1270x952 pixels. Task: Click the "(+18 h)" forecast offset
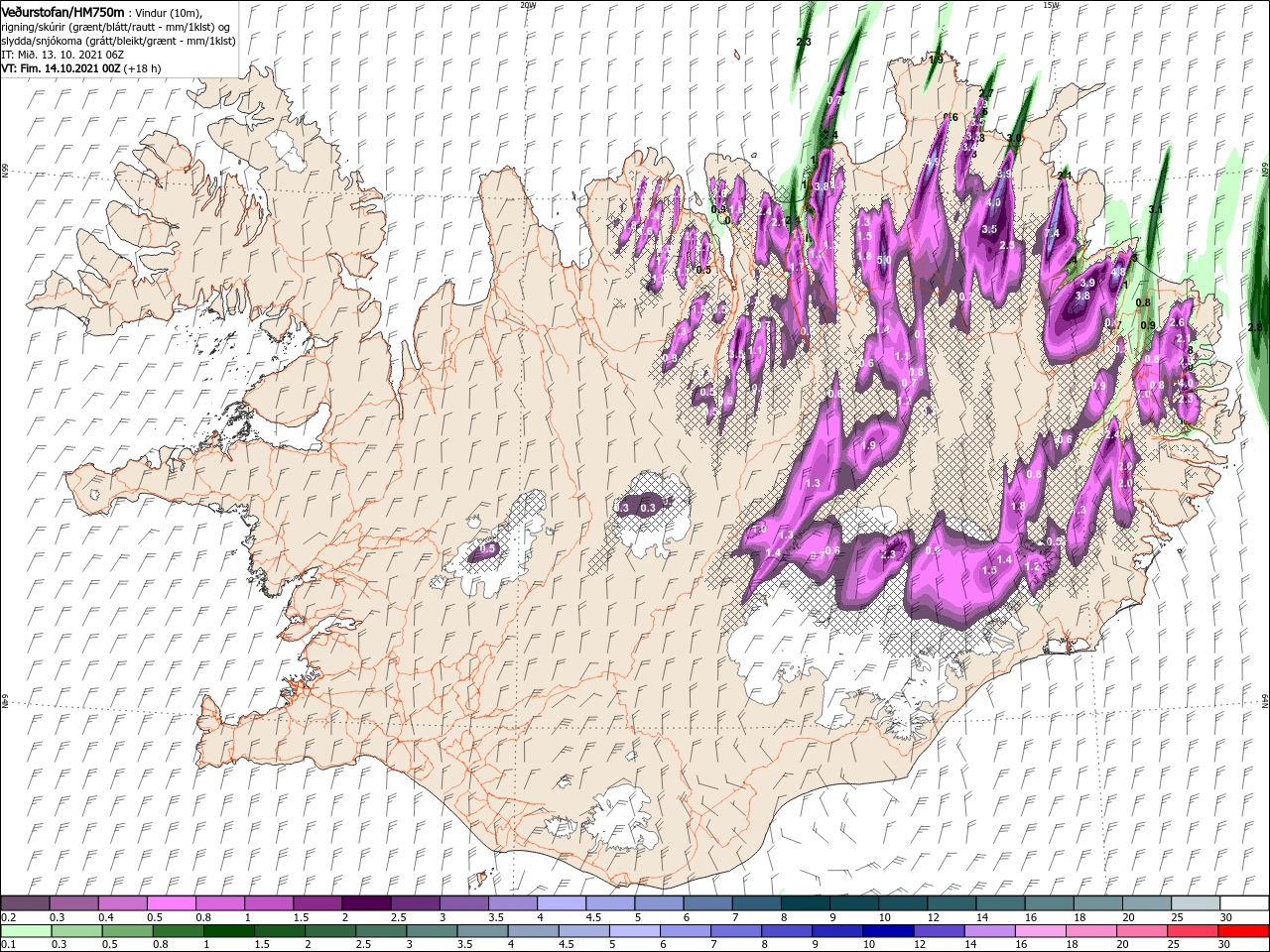click(x=143, y=68)
